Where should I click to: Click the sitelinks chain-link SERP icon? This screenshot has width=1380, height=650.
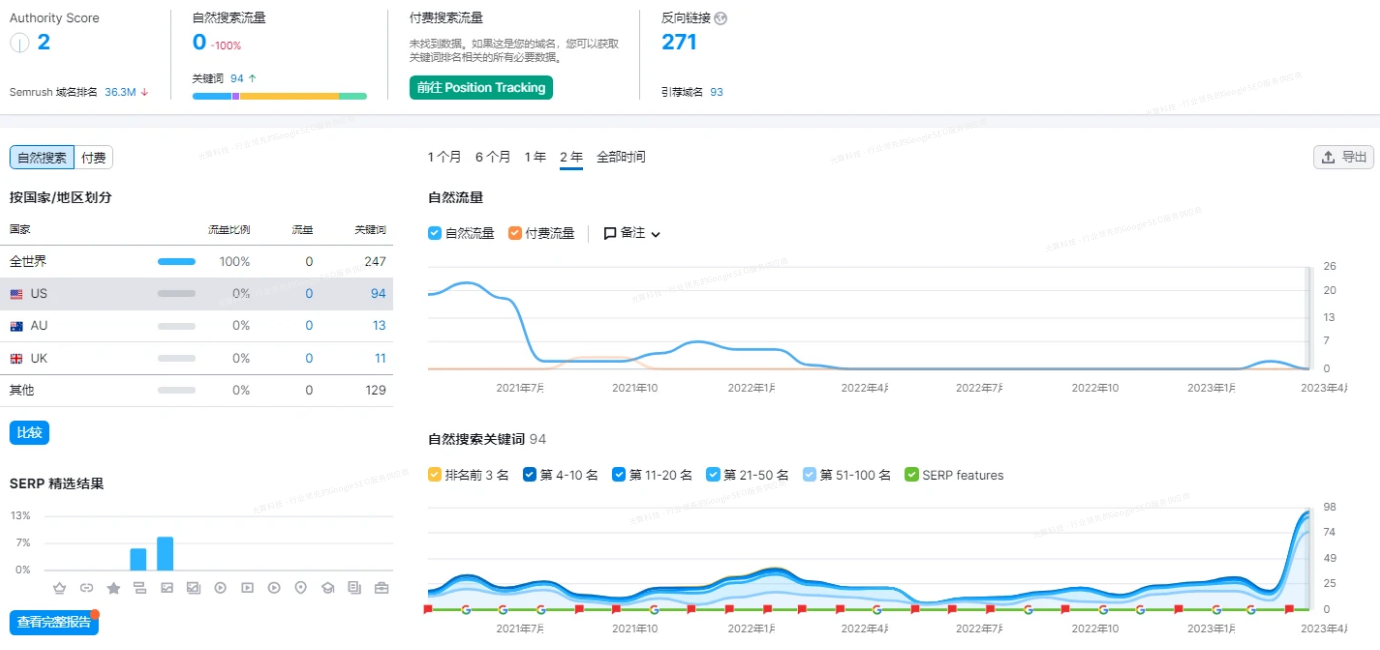point(86,588)
